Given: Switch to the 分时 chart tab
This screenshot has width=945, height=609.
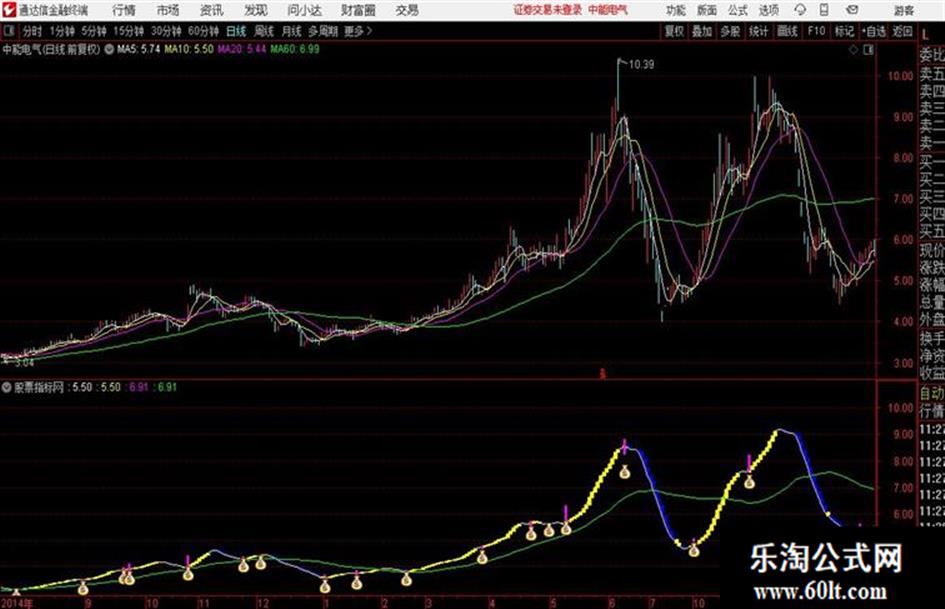Looking at the screenshot, I should 32,31.
